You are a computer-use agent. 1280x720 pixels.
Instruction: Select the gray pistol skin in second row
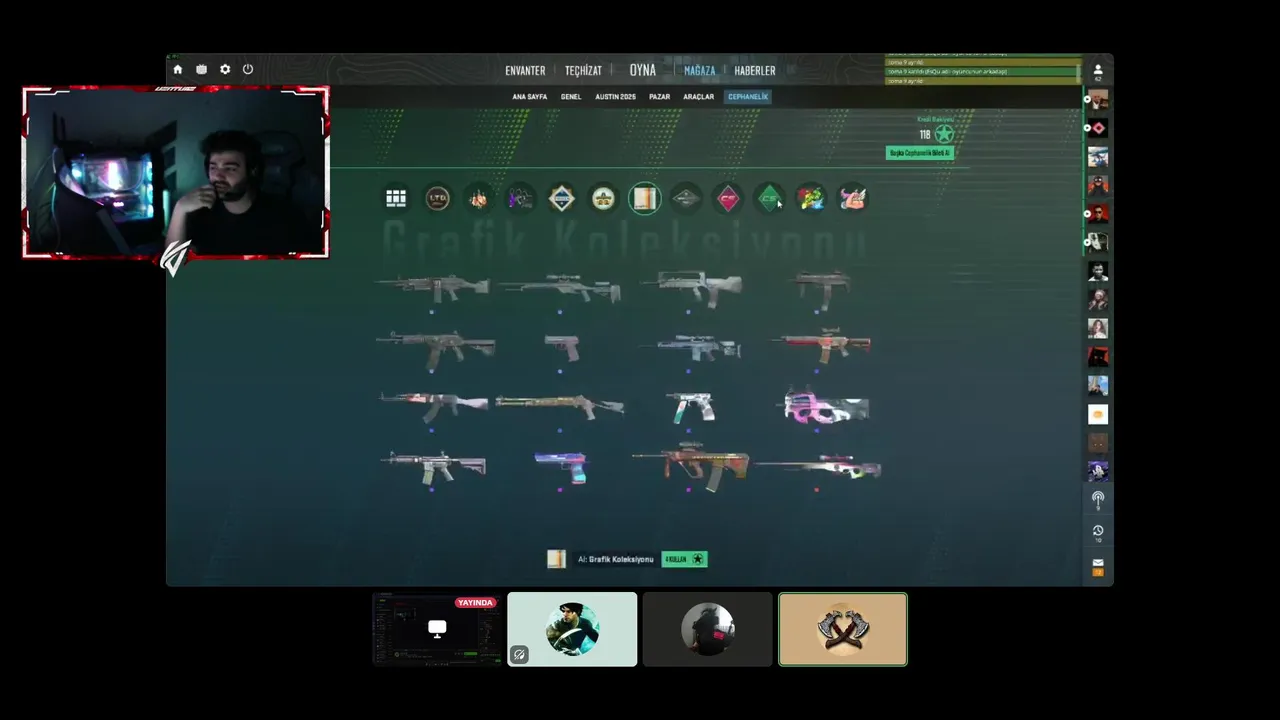point(561,348)
